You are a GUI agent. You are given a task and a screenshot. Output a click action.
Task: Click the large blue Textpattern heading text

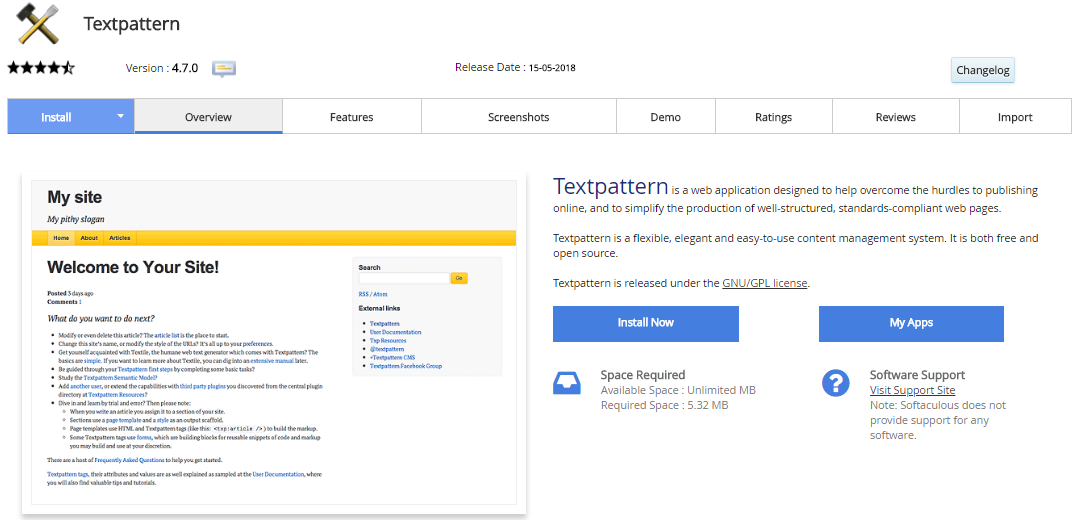[x=611, y=186]
